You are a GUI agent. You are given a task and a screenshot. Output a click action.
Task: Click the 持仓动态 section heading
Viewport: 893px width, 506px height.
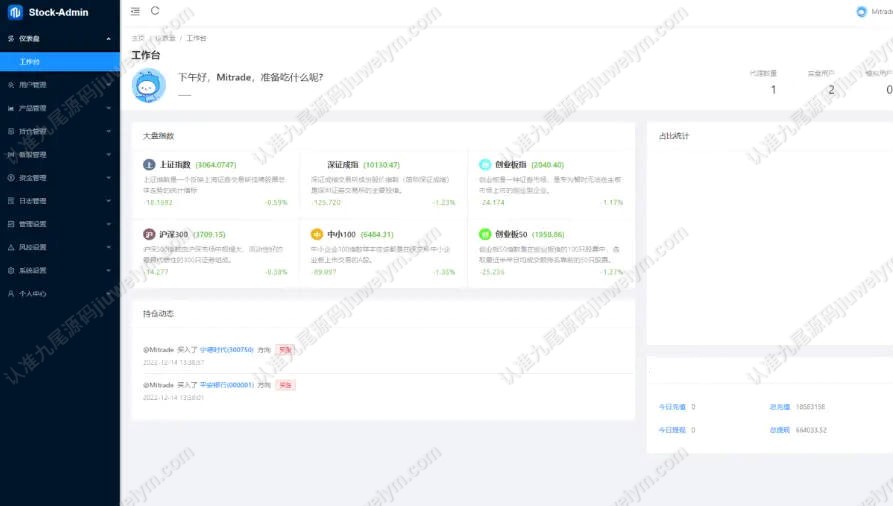[158, 314]
